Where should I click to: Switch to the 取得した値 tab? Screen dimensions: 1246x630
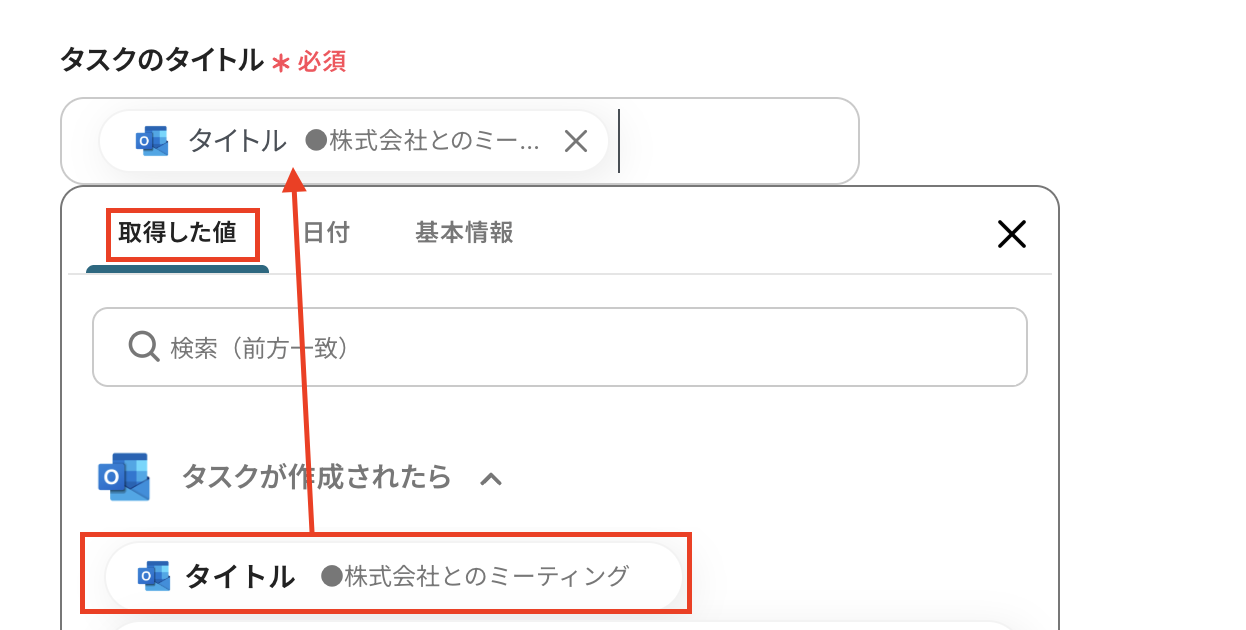[x=177, y=233]
